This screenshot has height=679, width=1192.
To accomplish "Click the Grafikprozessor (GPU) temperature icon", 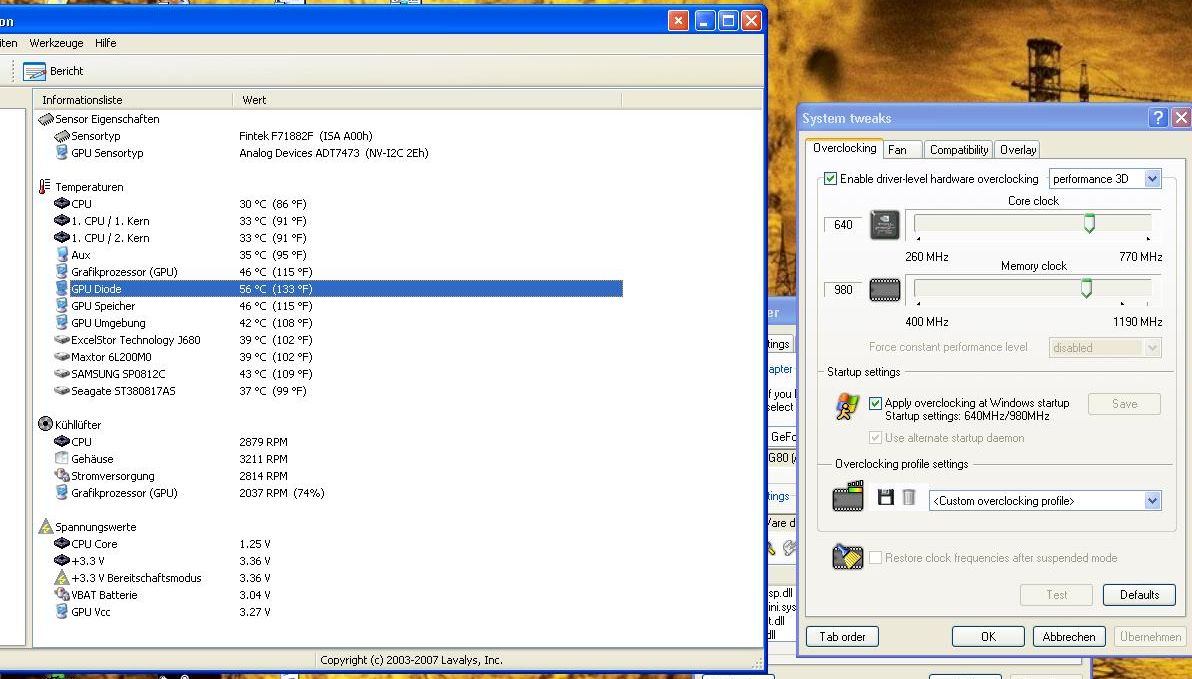I will click(62, 271).
